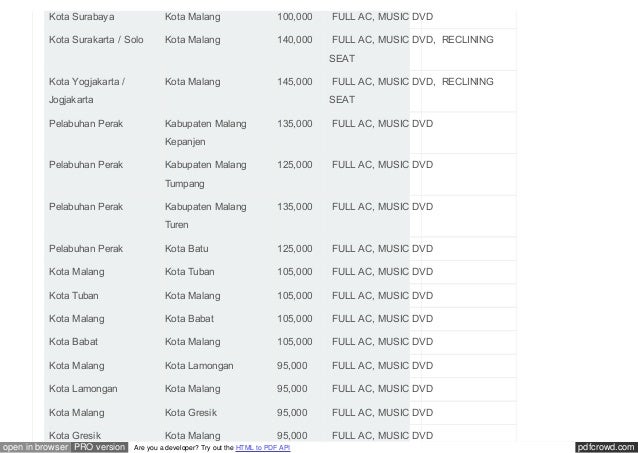The width and height of the screenshot is (638, 453).
Task: Select the Kota Gresik destination cell
Action: (x=191, y=413)
